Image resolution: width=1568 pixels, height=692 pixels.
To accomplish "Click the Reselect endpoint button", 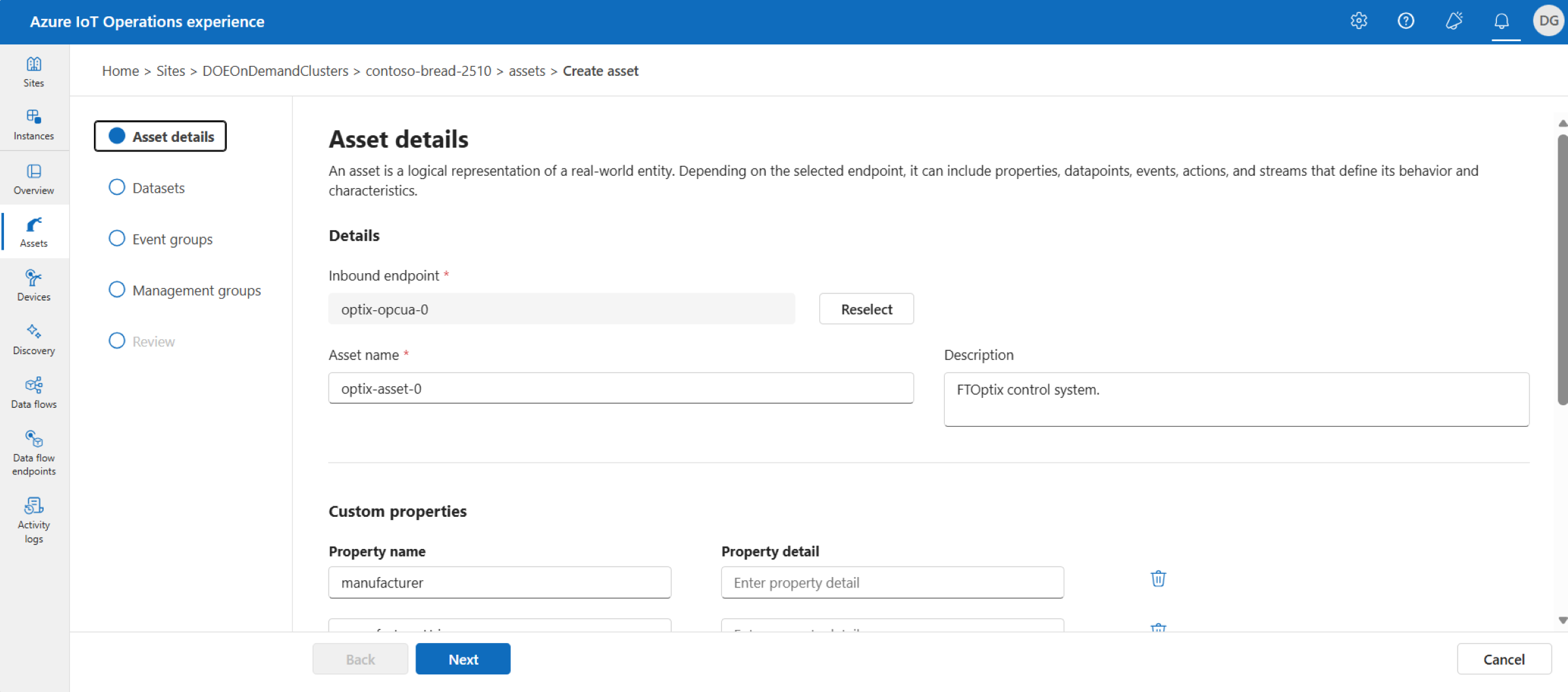I will coord(866,309).
